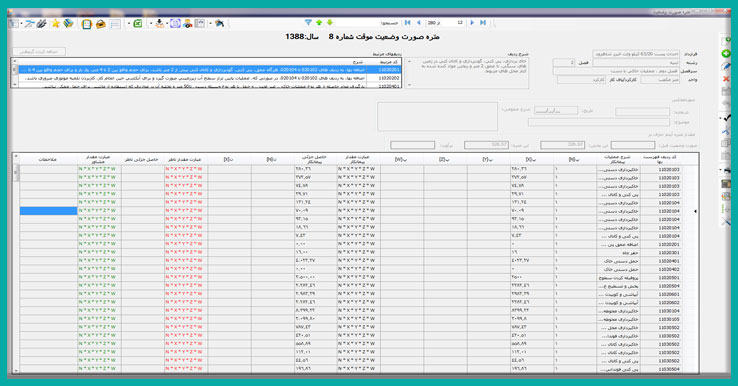
Task: Click the green down arrow icon
Action: pyautogui.click(x=330, y=23)
